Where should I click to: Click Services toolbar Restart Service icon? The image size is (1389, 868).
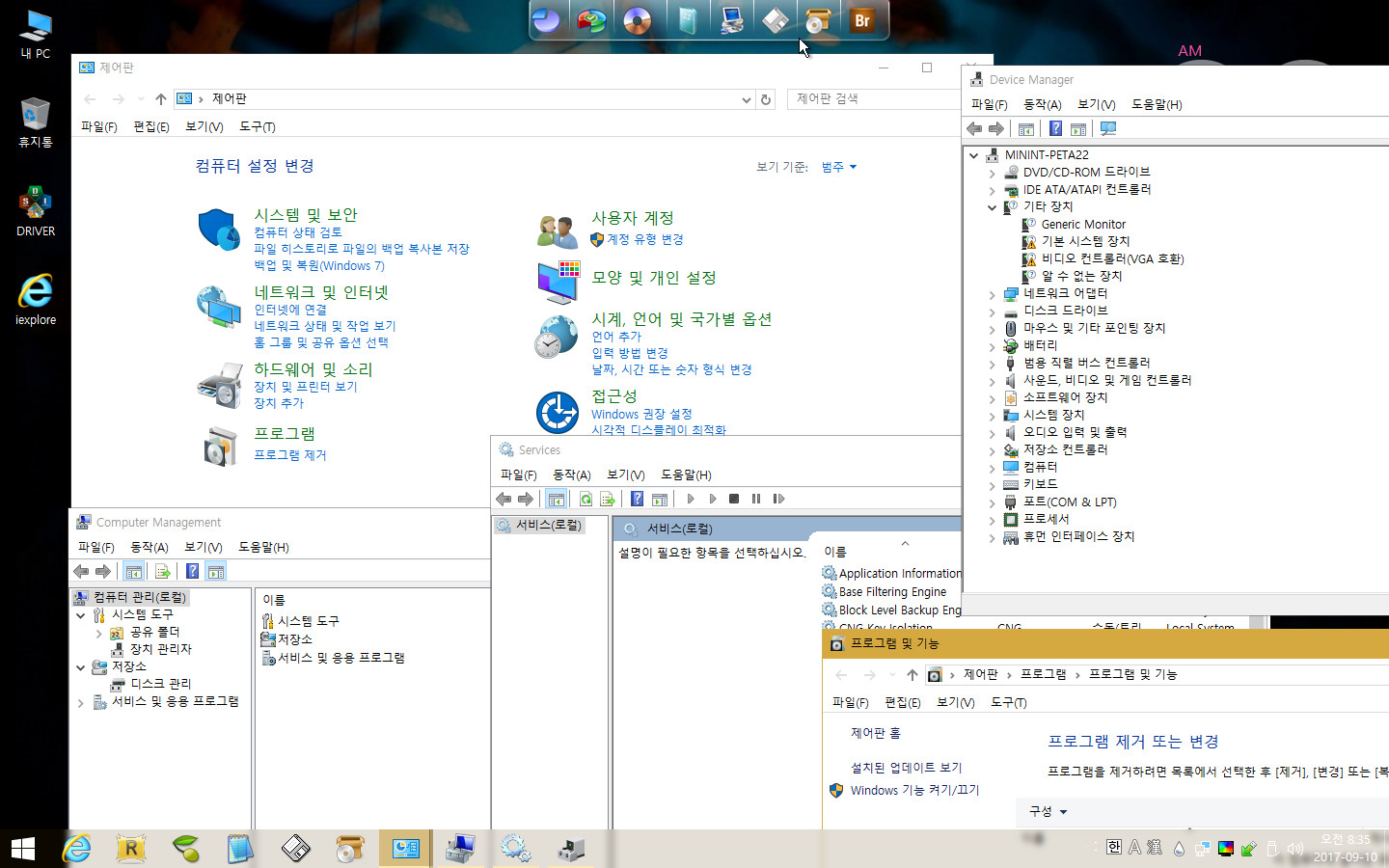(x=778, y=499)
